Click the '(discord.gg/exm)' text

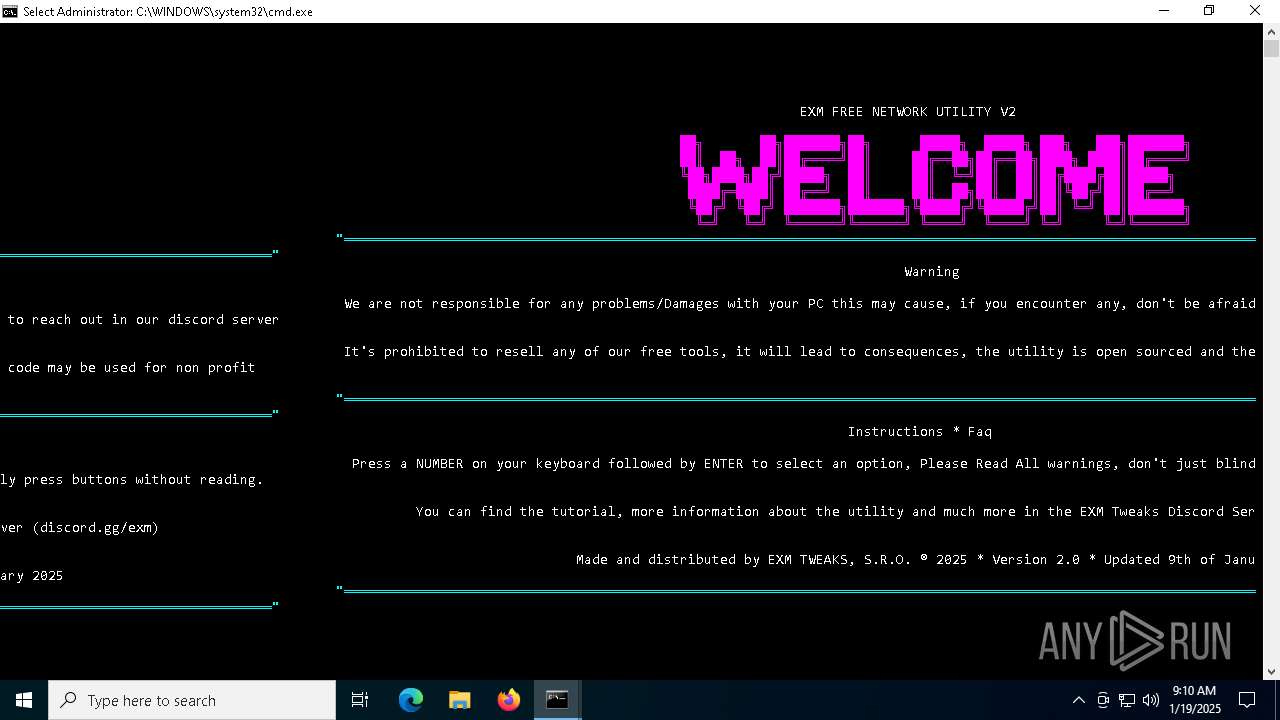[x=95, y=528]
